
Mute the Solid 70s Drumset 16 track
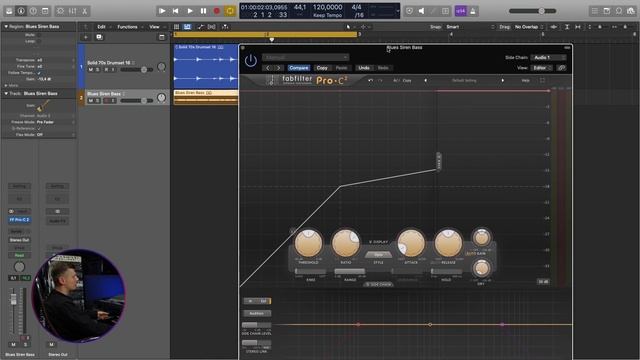pyautogui.click(x=91, y=70)
